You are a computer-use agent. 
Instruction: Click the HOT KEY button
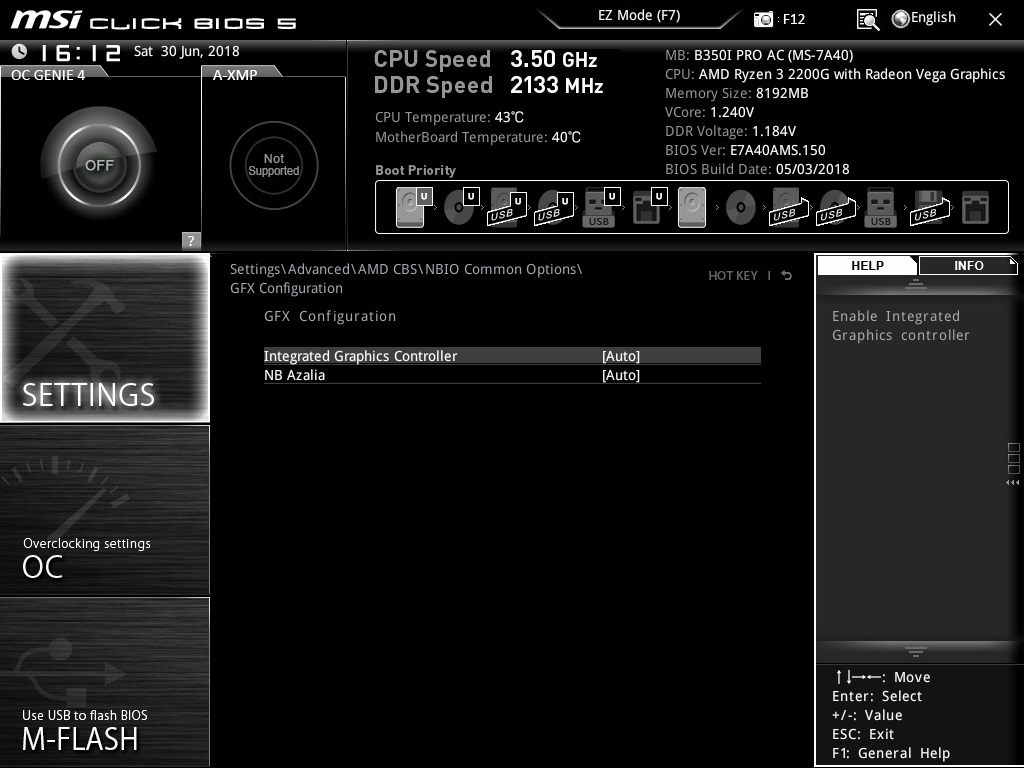733,276
